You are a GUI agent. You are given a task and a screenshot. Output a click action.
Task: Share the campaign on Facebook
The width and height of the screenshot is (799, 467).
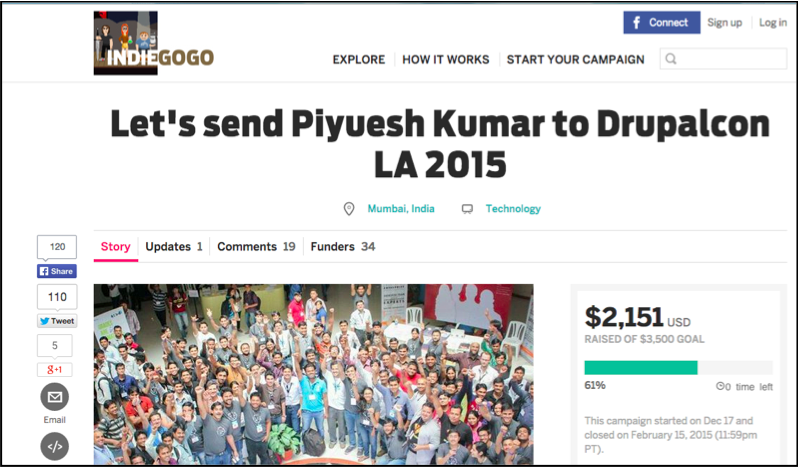[57, 271]
